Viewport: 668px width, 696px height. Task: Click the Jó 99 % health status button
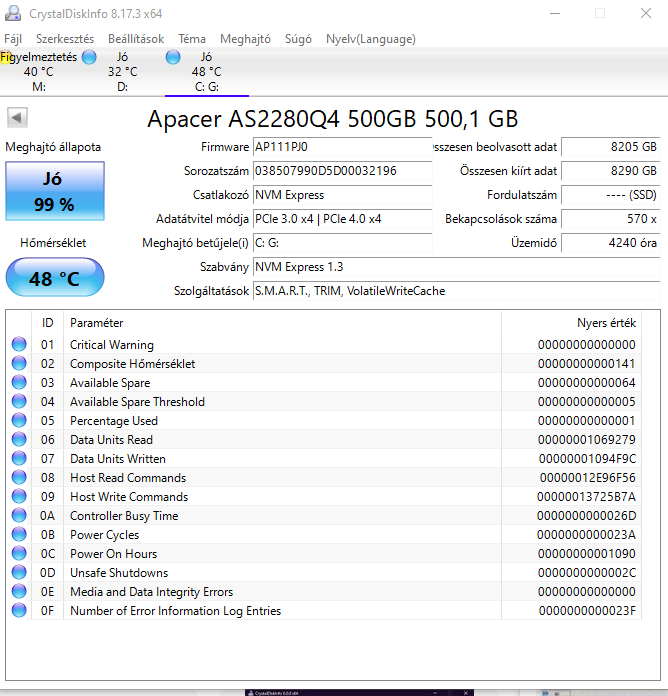click(x=55, y=191)
